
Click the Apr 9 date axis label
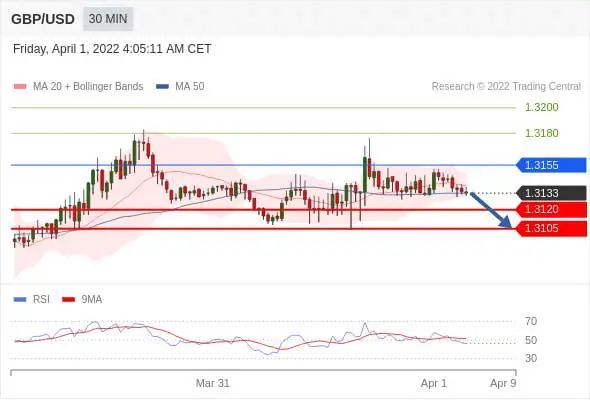tap(503, 383)
